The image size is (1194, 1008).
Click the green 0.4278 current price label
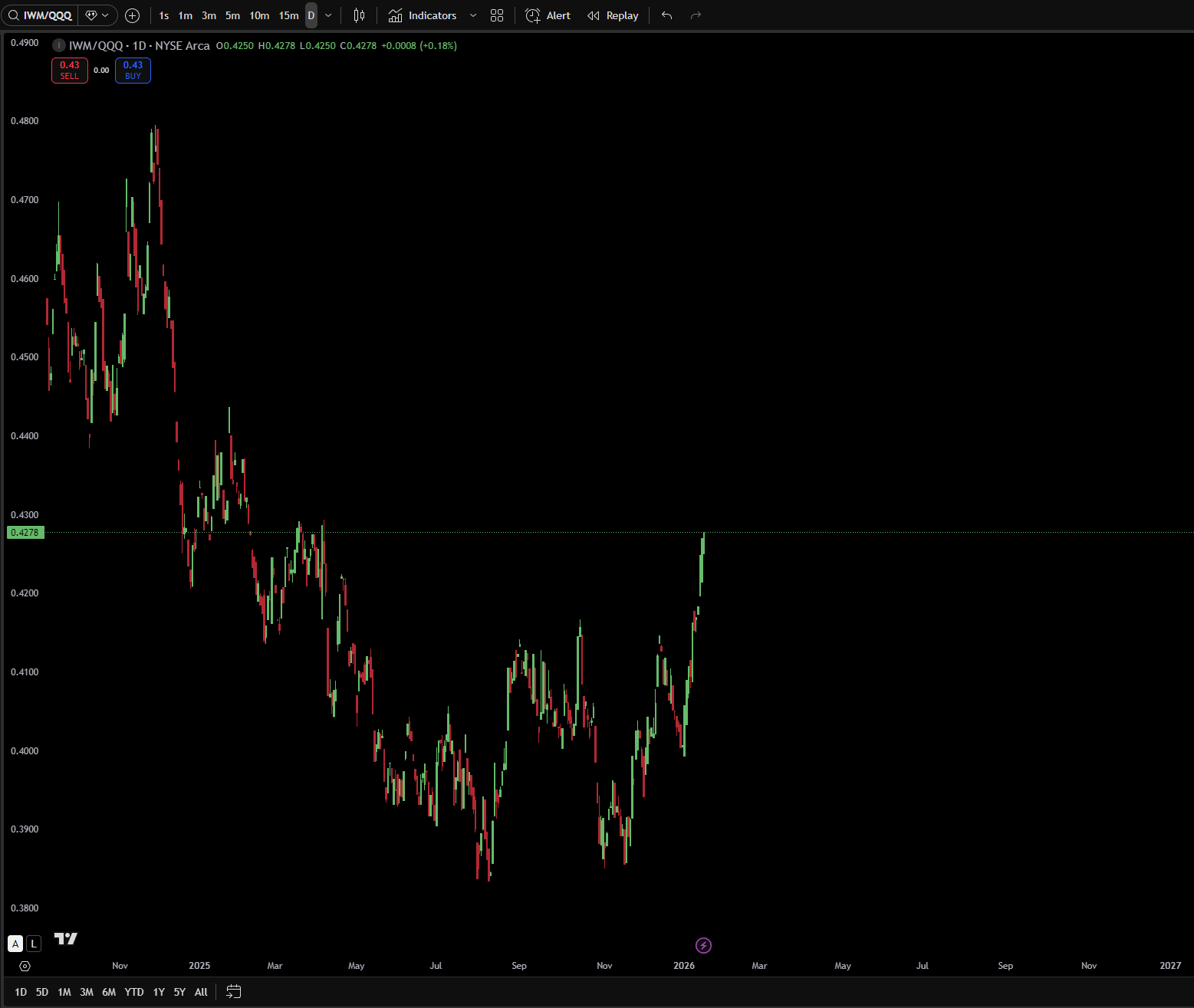(25, 532)
